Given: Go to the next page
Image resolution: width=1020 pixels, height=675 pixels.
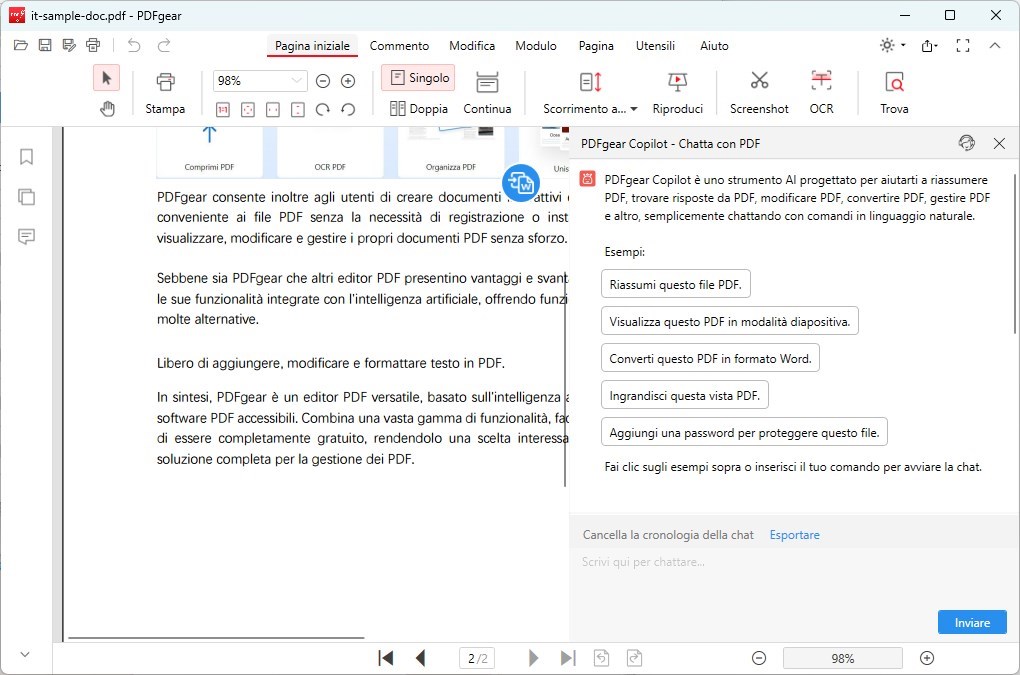Looking at the screenshot, I should pos(533,658).
